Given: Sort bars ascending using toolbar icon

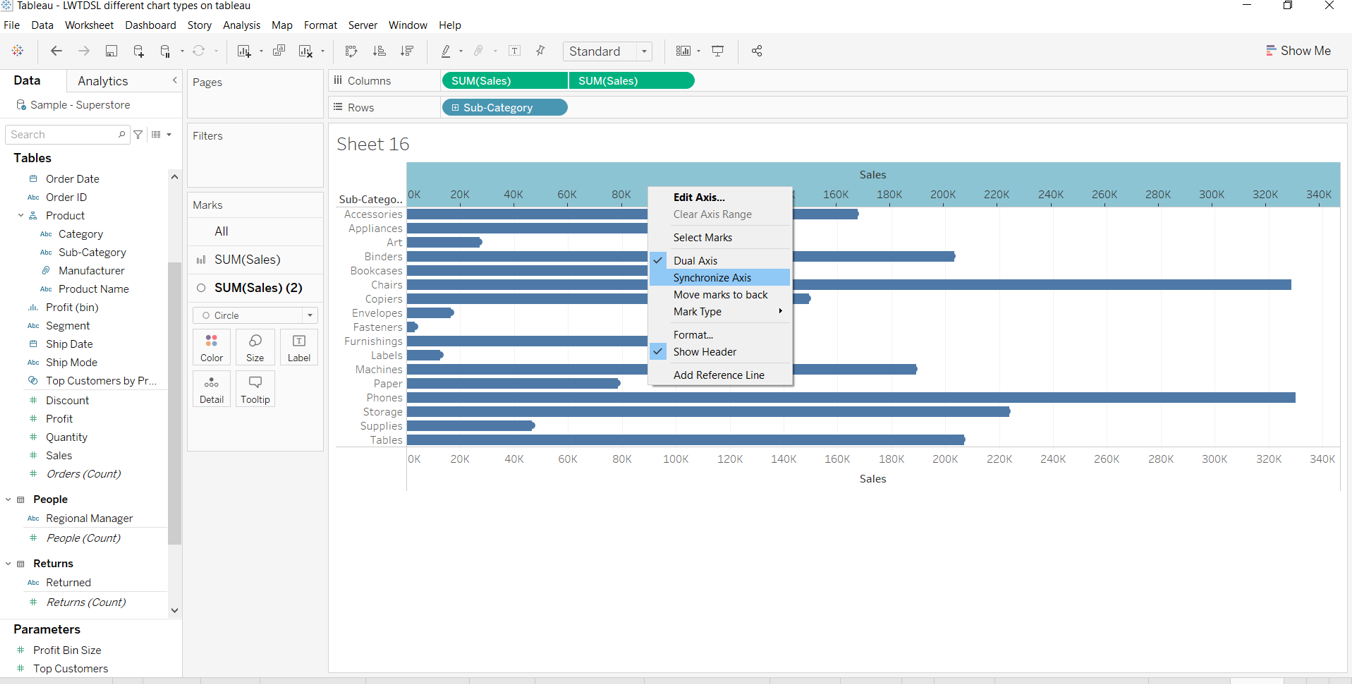Looking at the screenshot, I should 379,51.
